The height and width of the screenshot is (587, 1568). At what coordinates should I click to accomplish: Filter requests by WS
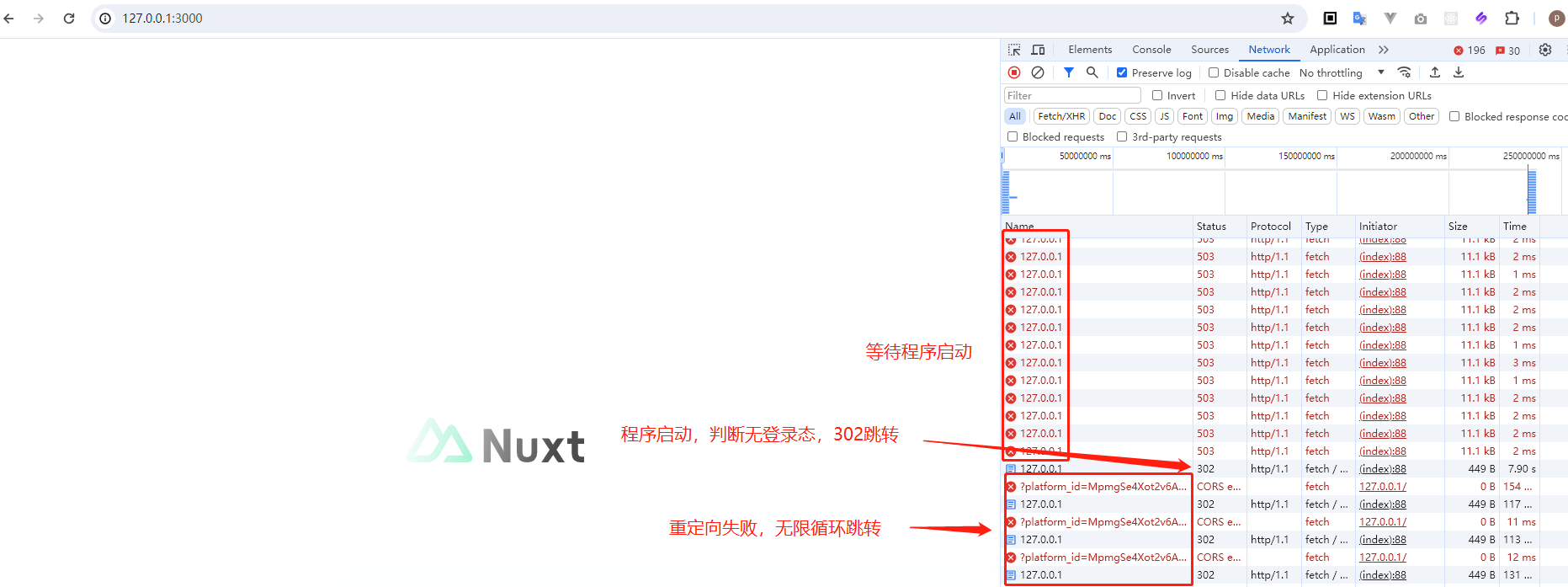click(x=1347, y=116)
